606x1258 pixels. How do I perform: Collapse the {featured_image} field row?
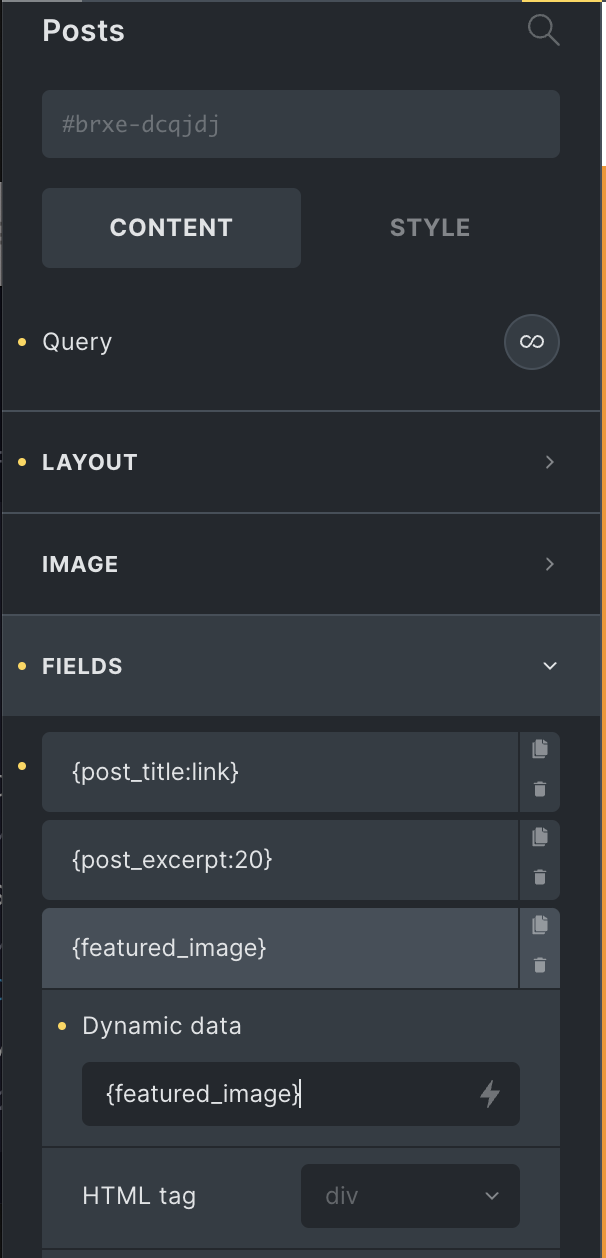click(280, 948)
